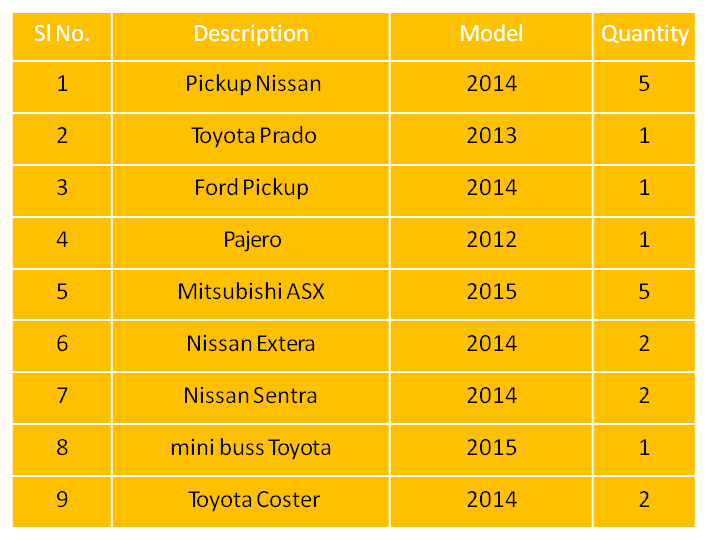Select Mitsubishi ASX's 2015 model cell

[491, 295]
